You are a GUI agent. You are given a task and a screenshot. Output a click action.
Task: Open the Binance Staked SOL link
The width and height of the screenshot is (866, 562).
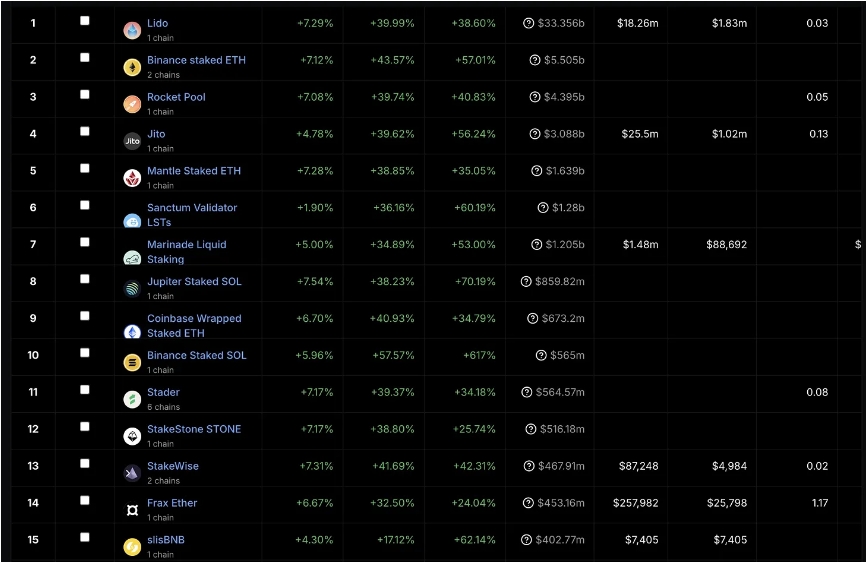click(x=197, y=356)
